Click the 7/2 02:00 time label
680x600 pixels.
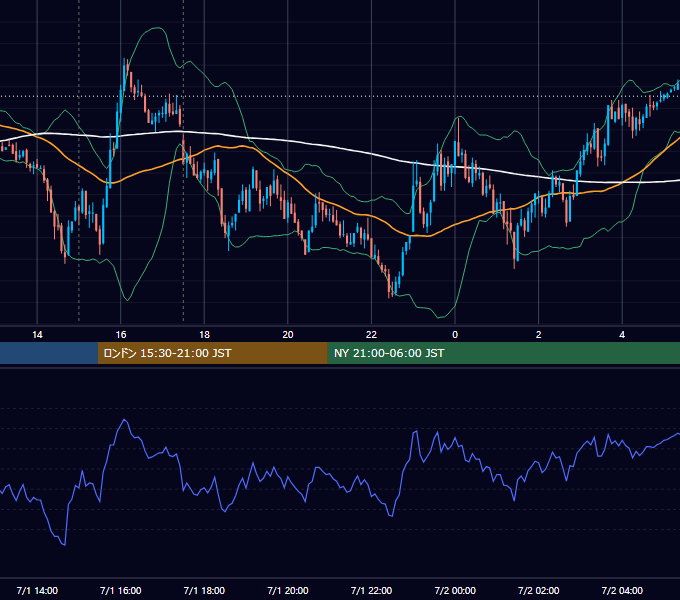pyautogui.click(x=539, y=590)
